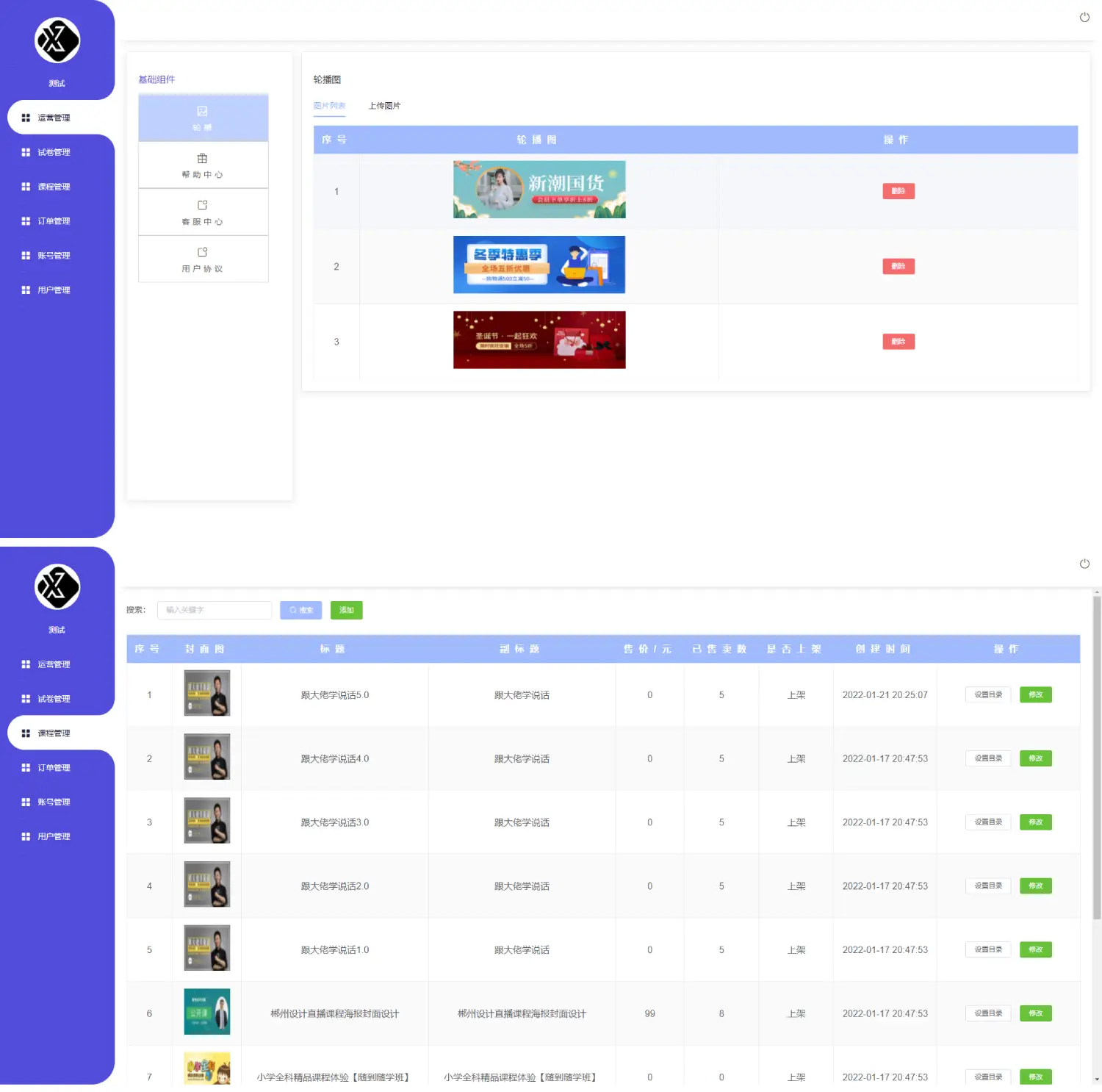Click the course table vertical scrollbar
The image size is (1102, 1092).
tap(1097, 757)
